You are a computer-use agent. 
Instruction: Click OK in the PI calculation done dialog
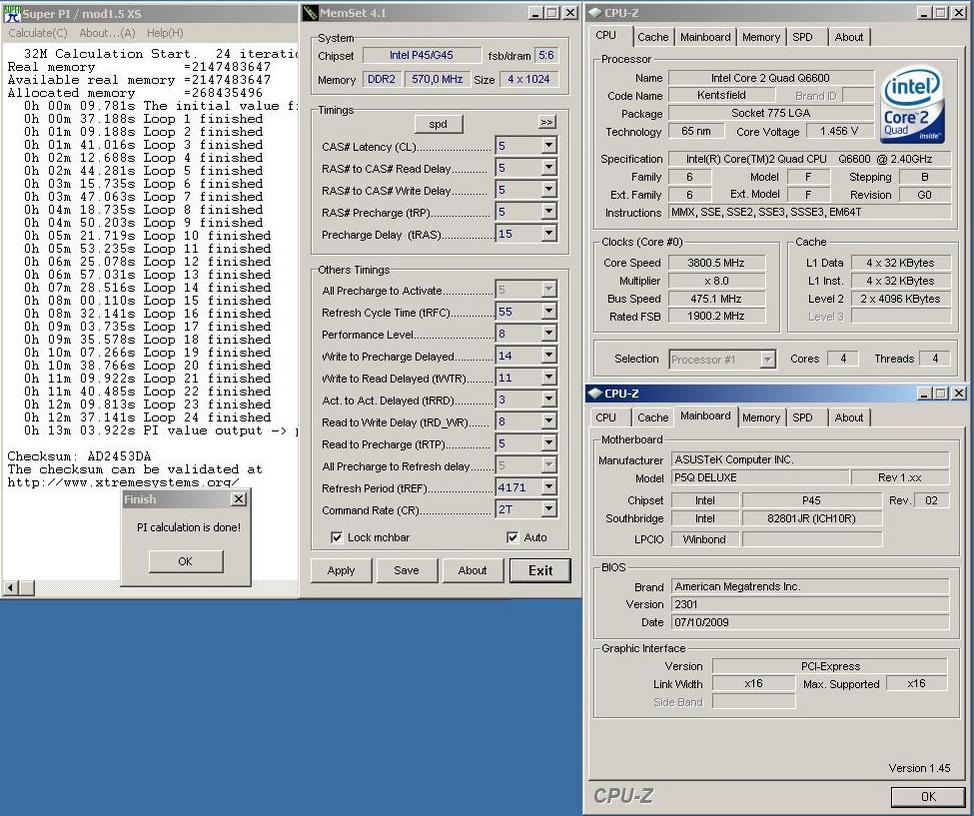[186, 561]
